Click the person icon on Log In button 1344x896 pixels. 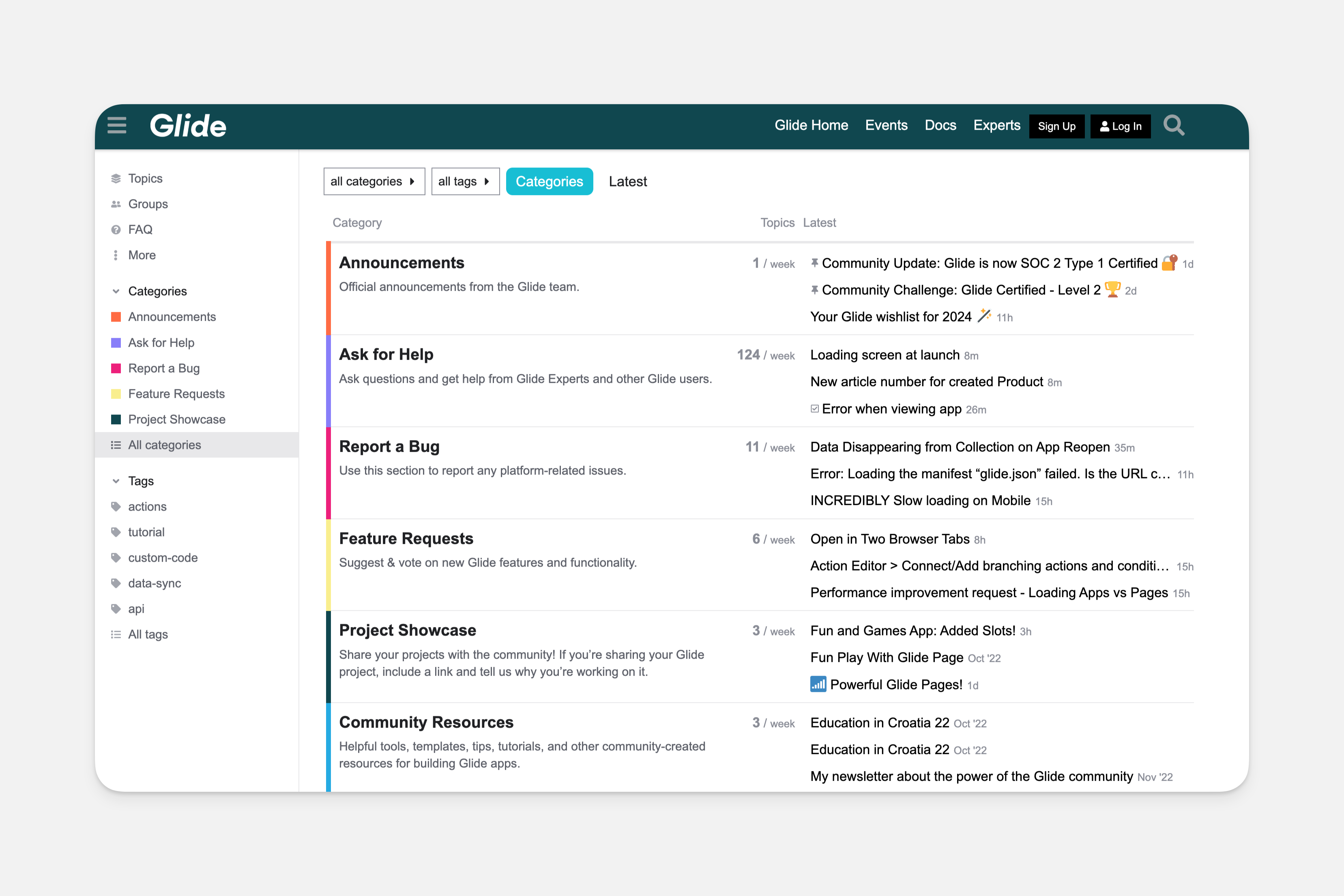tap(1105, 126)
